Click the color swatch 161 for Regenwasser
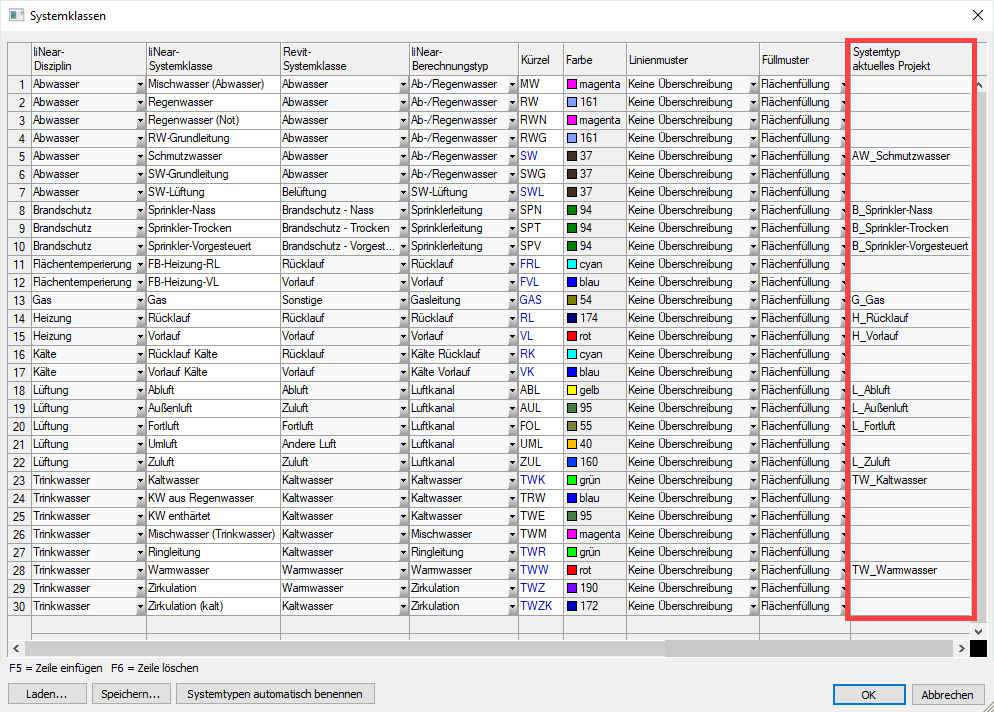This screenshot has height=712, width=994. pyautogui.click(x=571, y=102)
